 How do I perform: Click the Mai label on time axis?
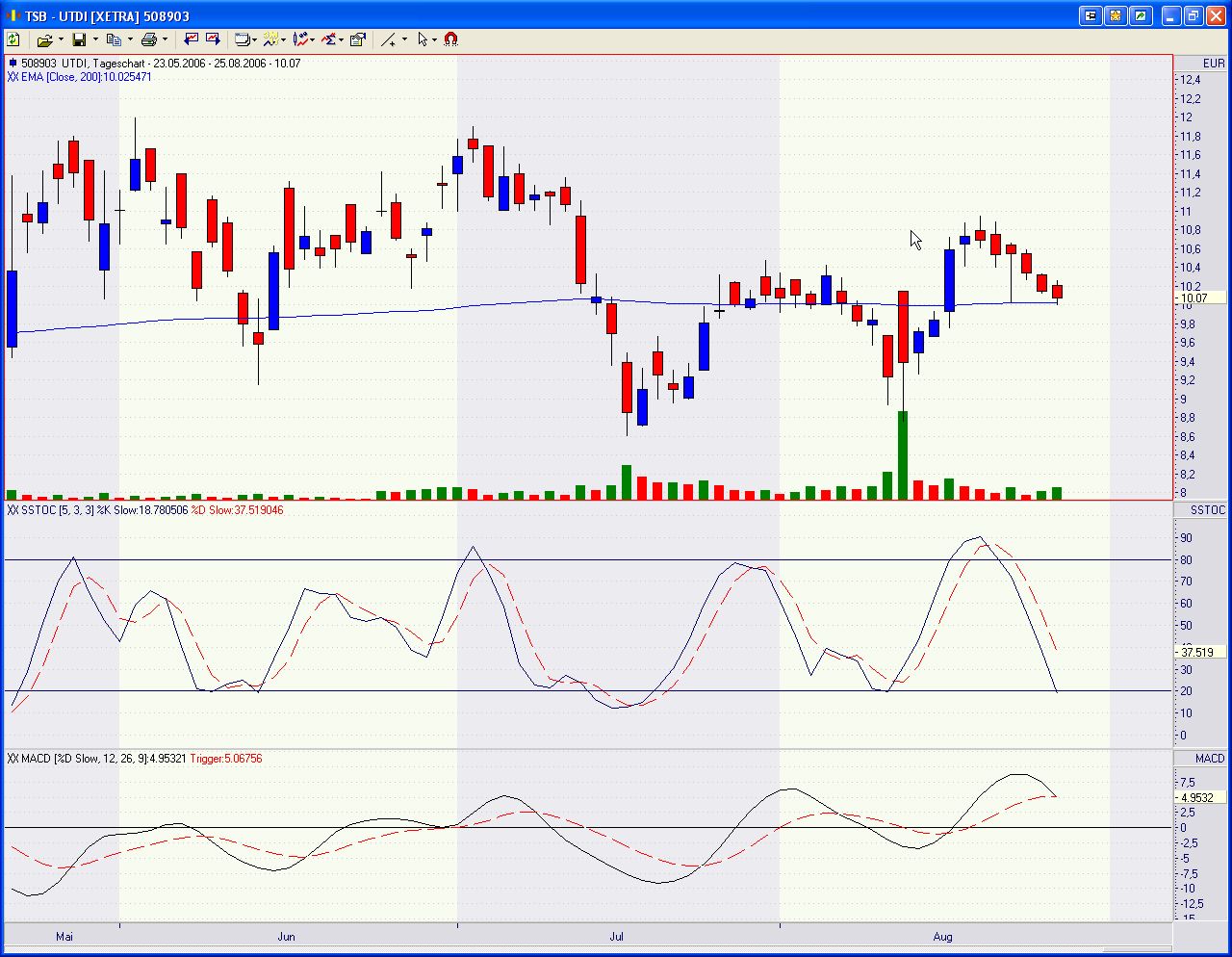click(x=64, y=937)
